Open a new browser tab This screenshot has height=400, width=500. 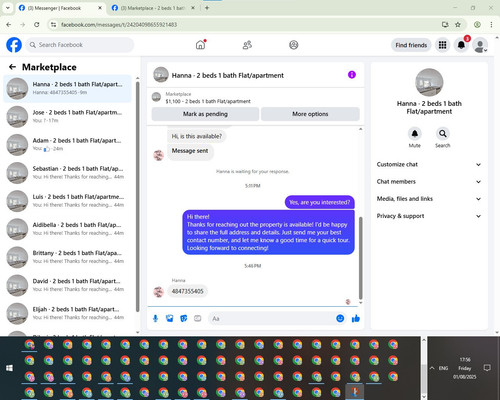pyautogui.click(x=207, y=8)
